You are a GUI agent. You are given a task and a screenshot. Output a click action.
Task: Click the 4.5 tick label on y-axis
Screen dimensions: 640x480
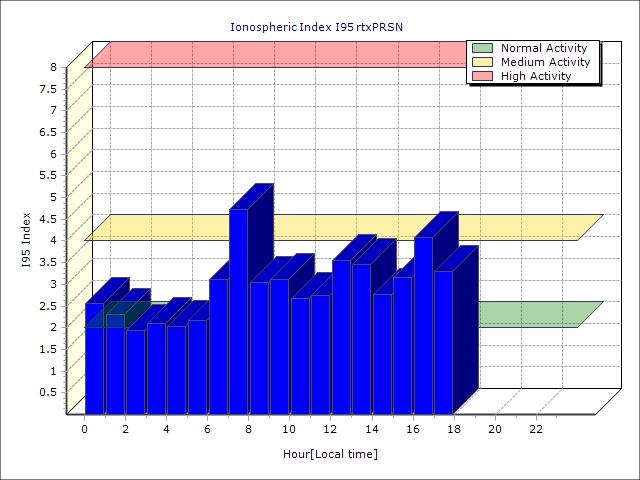[x=48, y=218]
